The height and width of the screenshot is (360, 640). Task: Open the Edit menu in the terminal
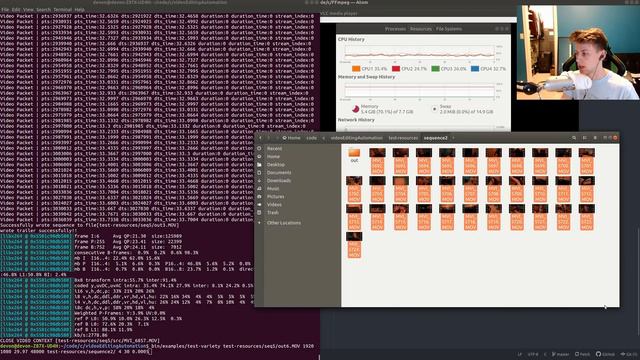(x=16, y=9)
